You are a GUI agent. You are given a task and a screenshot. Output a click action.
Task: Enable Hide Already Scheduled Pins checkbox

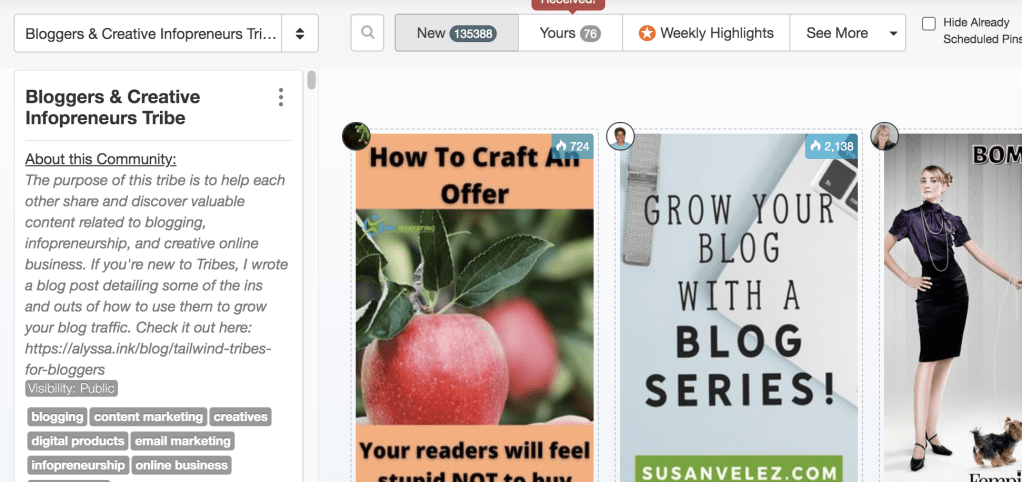click(929, 24)
